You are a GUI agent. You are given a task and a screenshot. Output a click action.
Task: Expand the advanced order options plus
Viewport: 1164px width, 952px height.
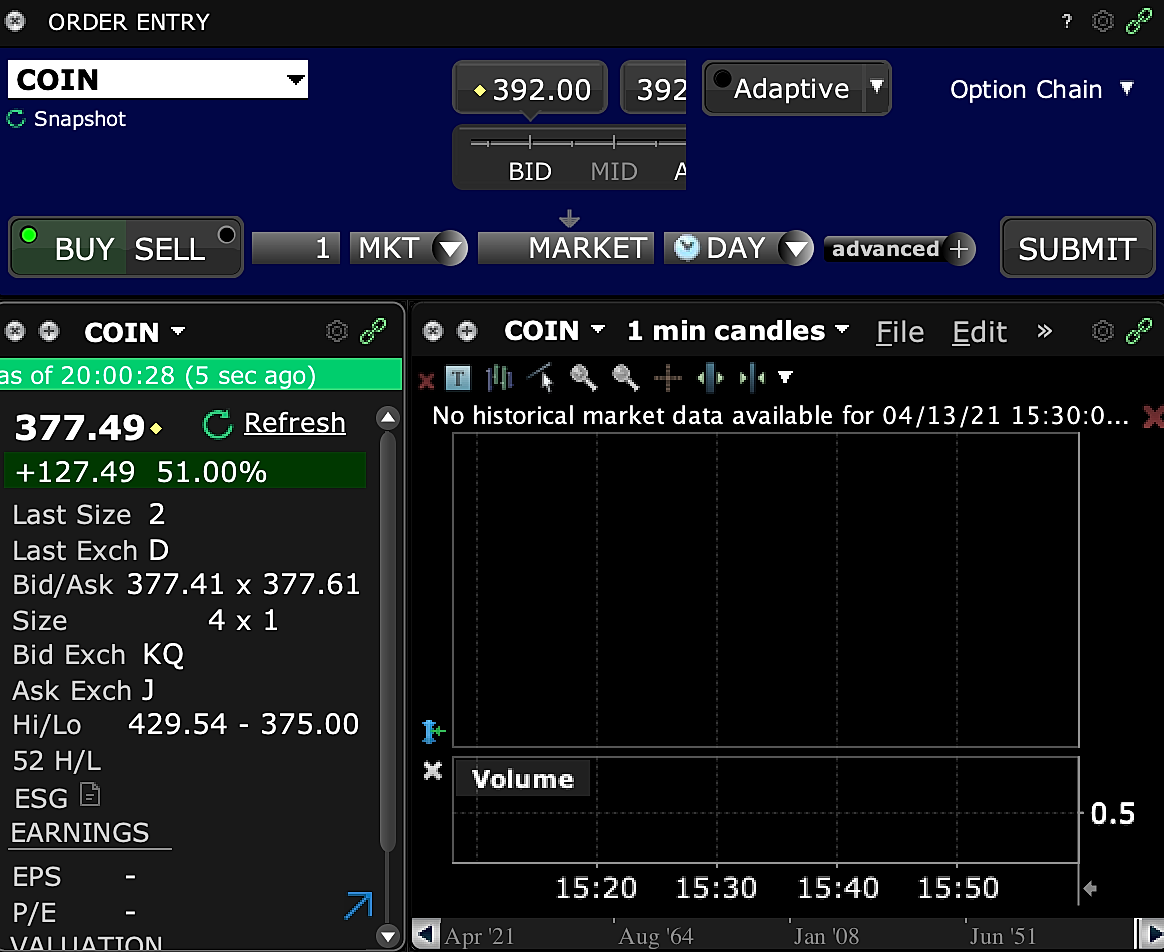(959, 249)
